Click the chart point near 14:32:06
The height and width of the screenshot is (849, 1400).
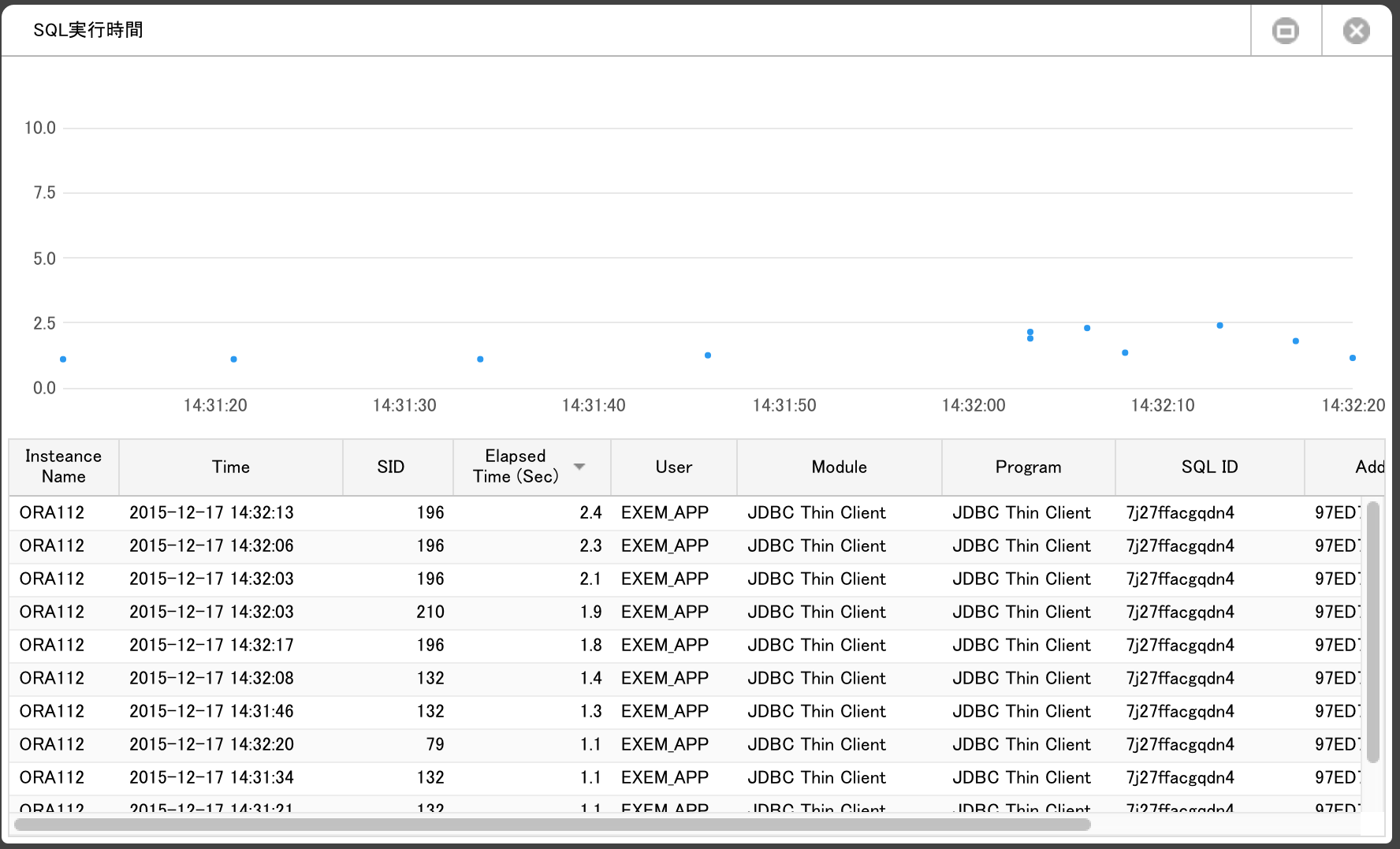click(x=1087, y=328)
